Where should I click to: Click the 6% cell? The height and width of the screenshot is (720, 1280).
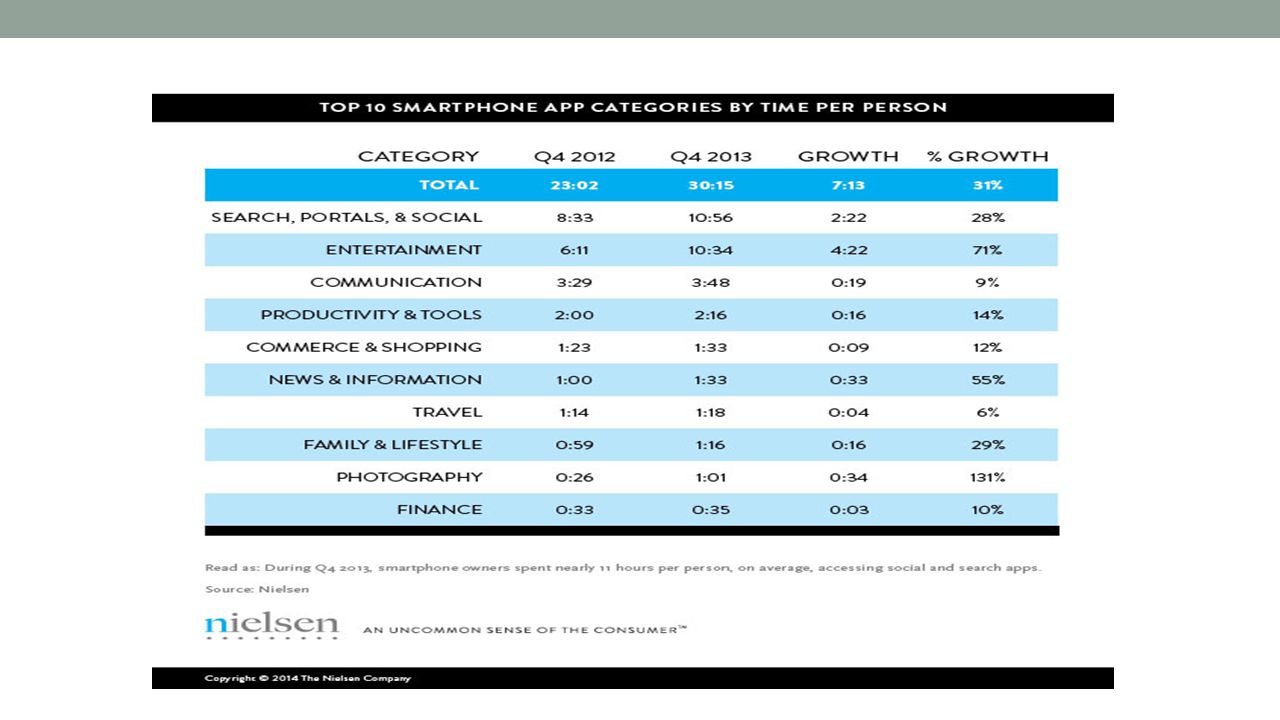tap(987, 412)
